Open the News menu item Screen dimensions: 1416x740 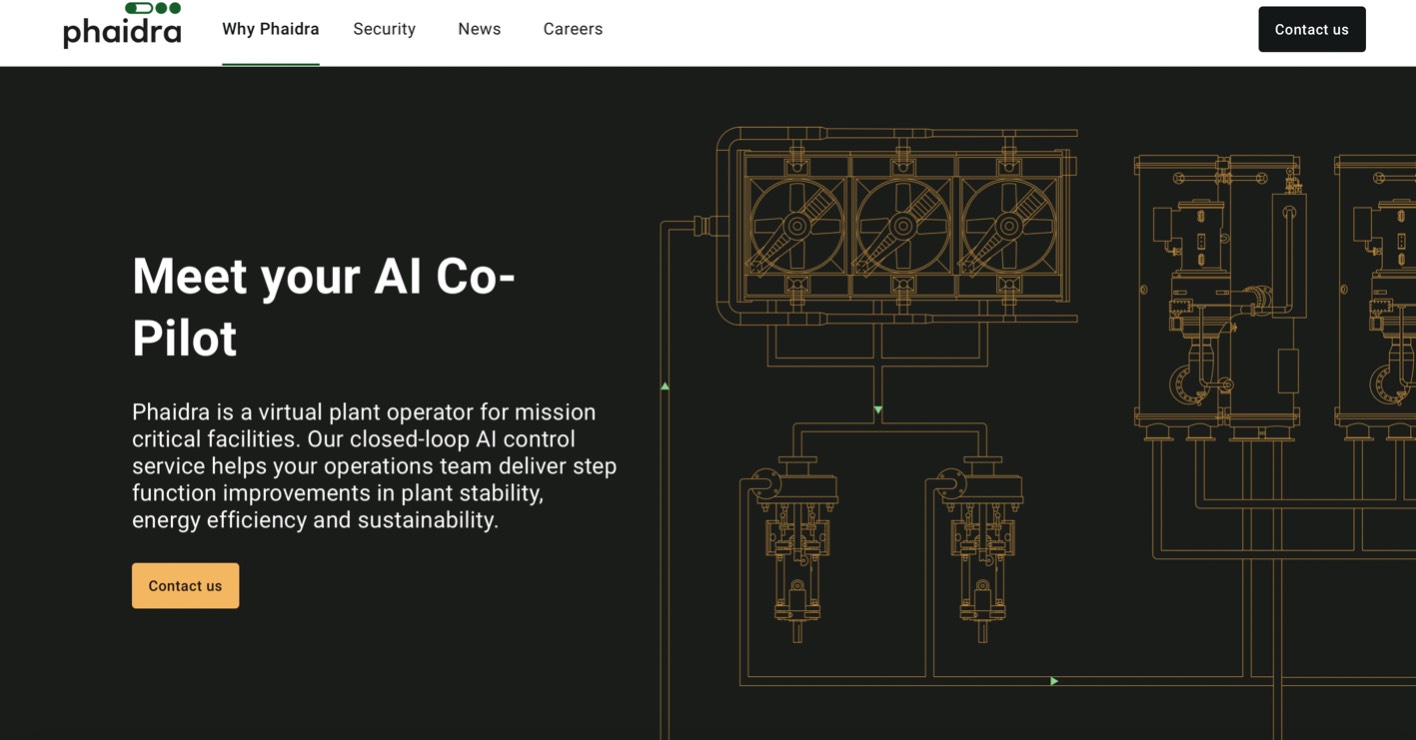479,29
